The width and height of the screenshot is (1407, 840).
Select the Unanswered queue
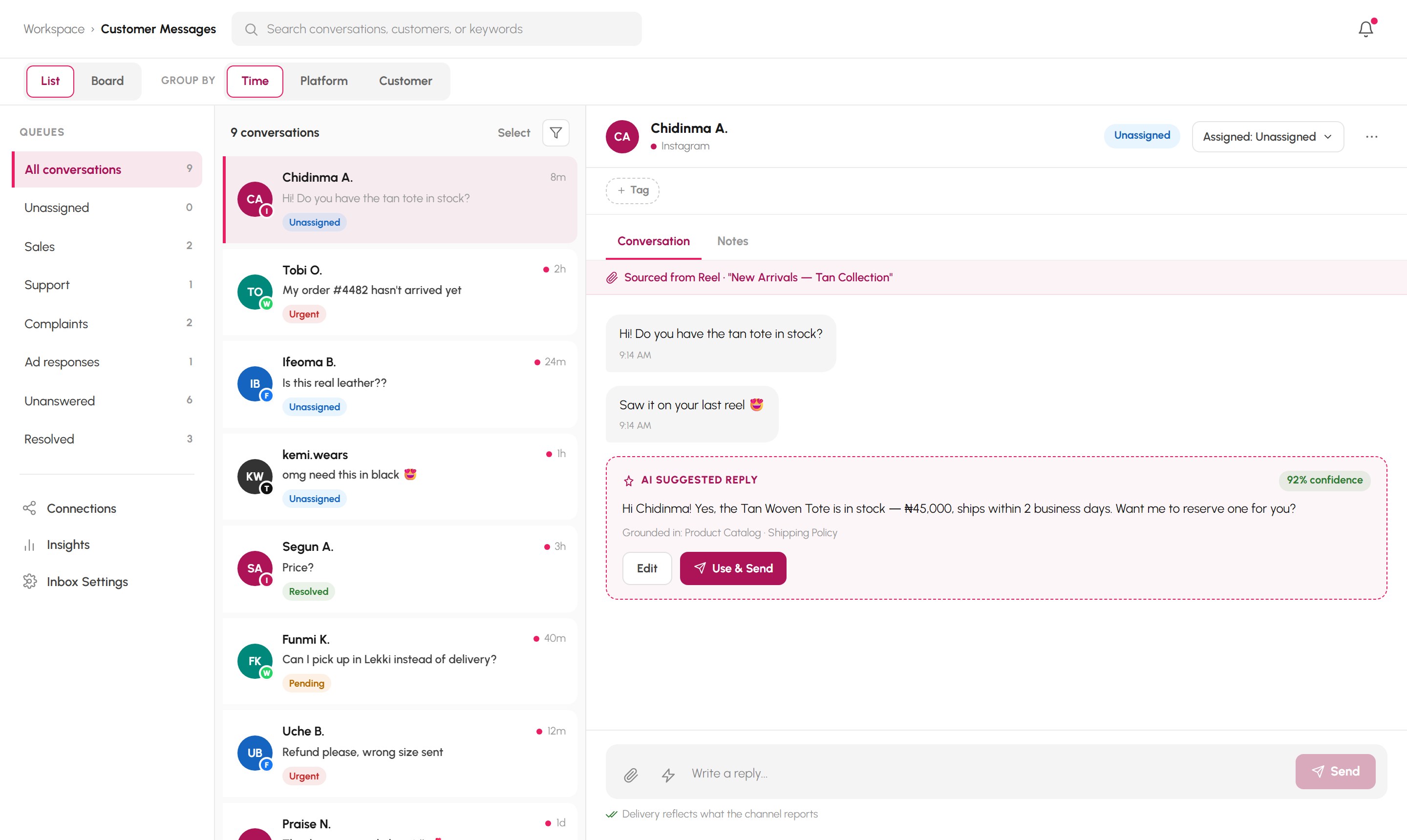107,401
